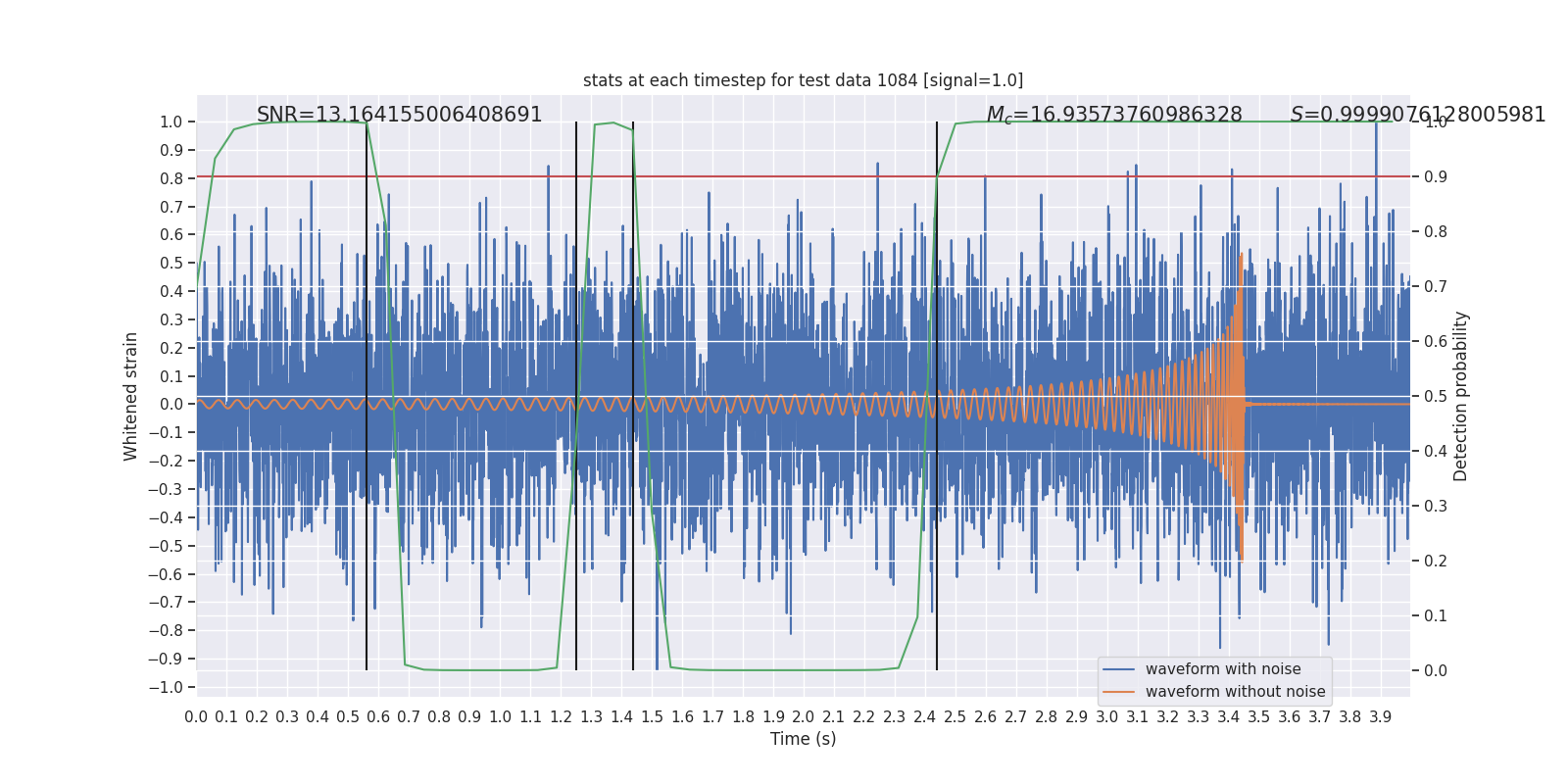Click the plot title mentioning test data 1084
This screenshot has height=784, width=1568.
(803, 80)
